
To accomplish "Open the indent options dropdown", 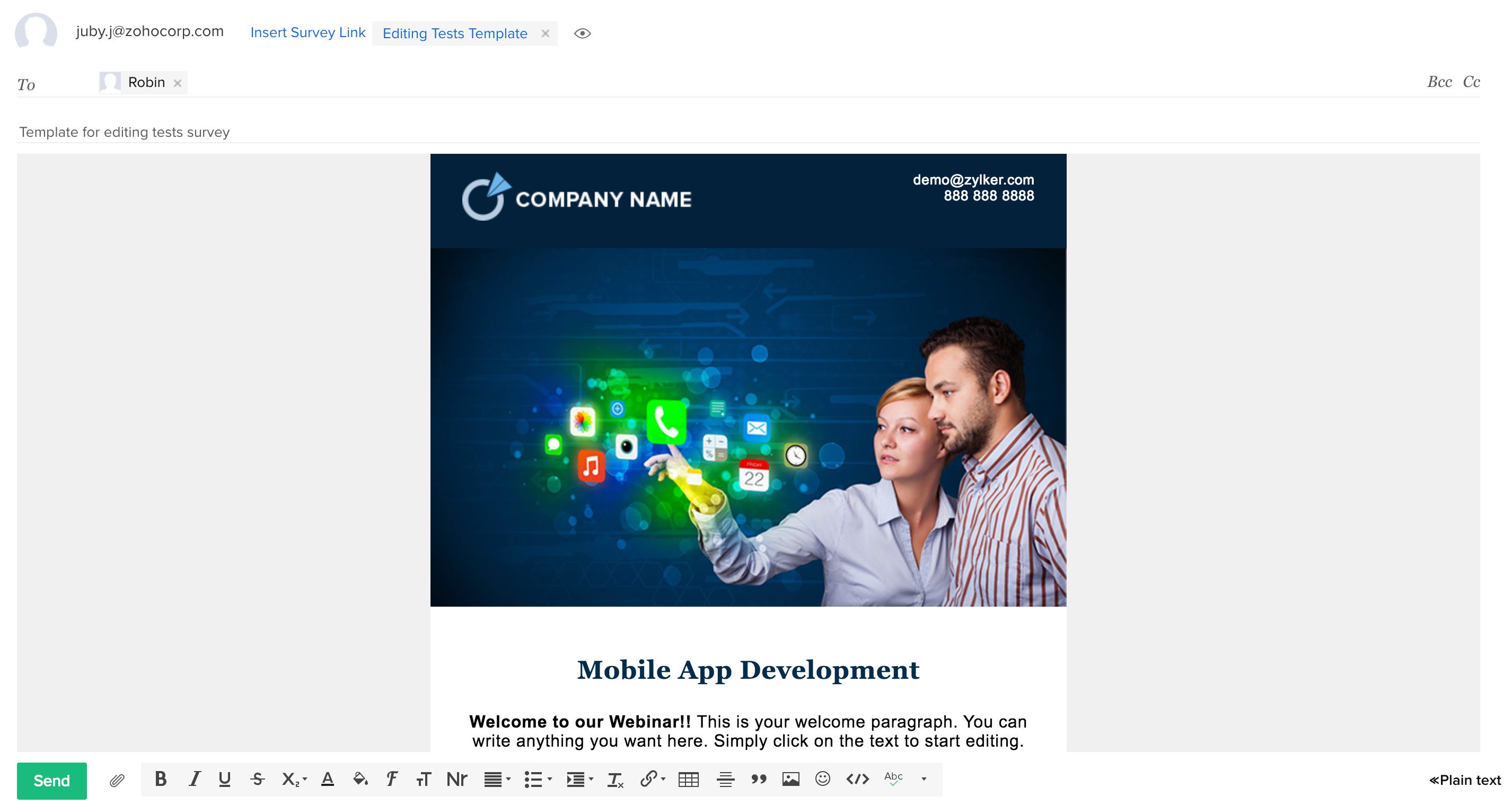I will click(580, 779).
